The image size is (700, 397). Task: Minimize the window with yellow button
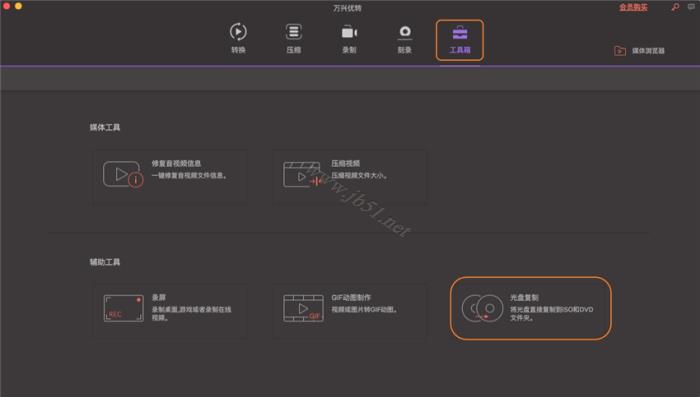click(18, 6)
